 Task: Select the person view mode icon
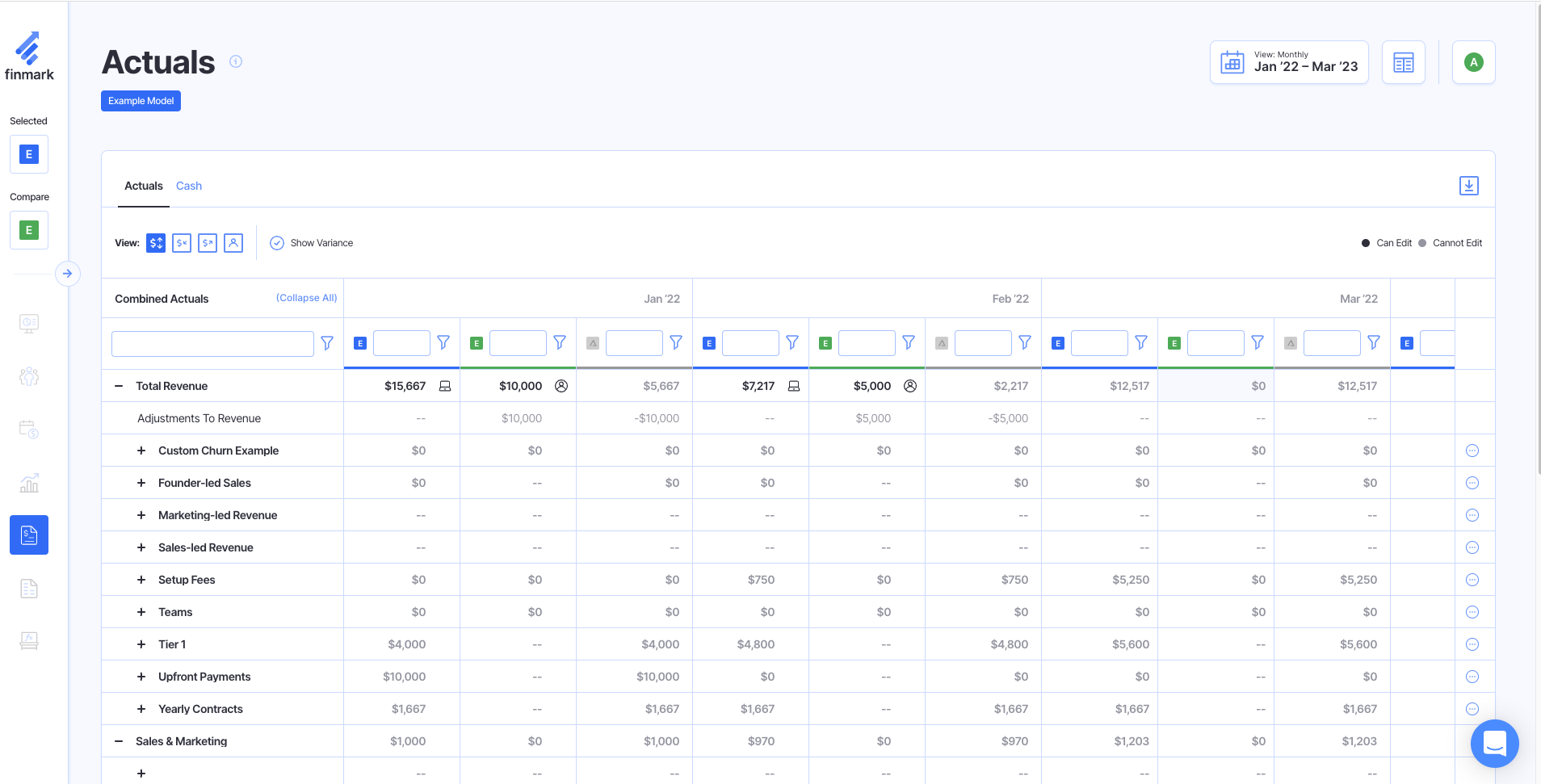coord(233,243)
